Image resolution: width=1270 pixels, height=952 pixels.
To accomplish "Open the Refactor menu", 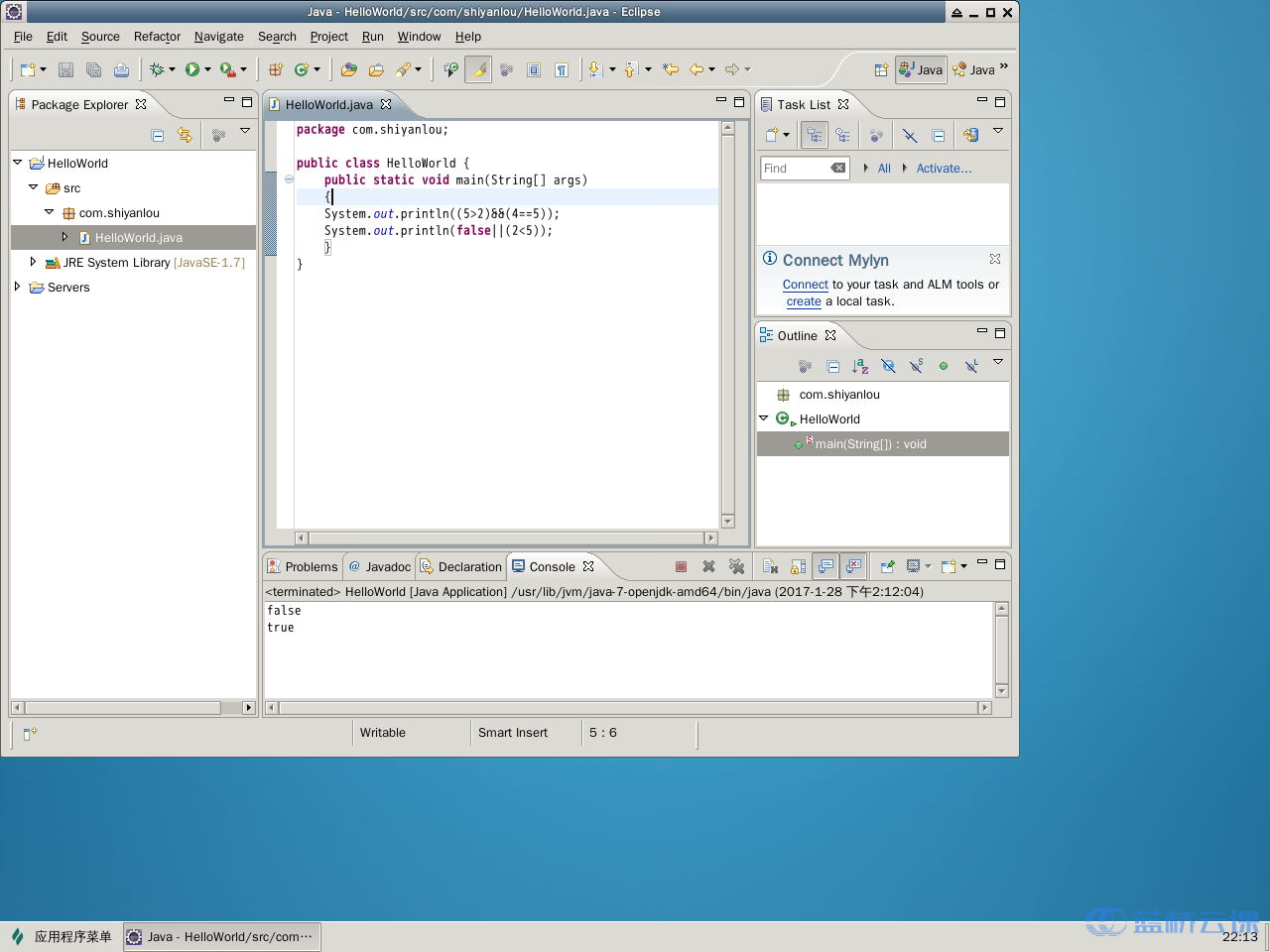I will 157,37.
